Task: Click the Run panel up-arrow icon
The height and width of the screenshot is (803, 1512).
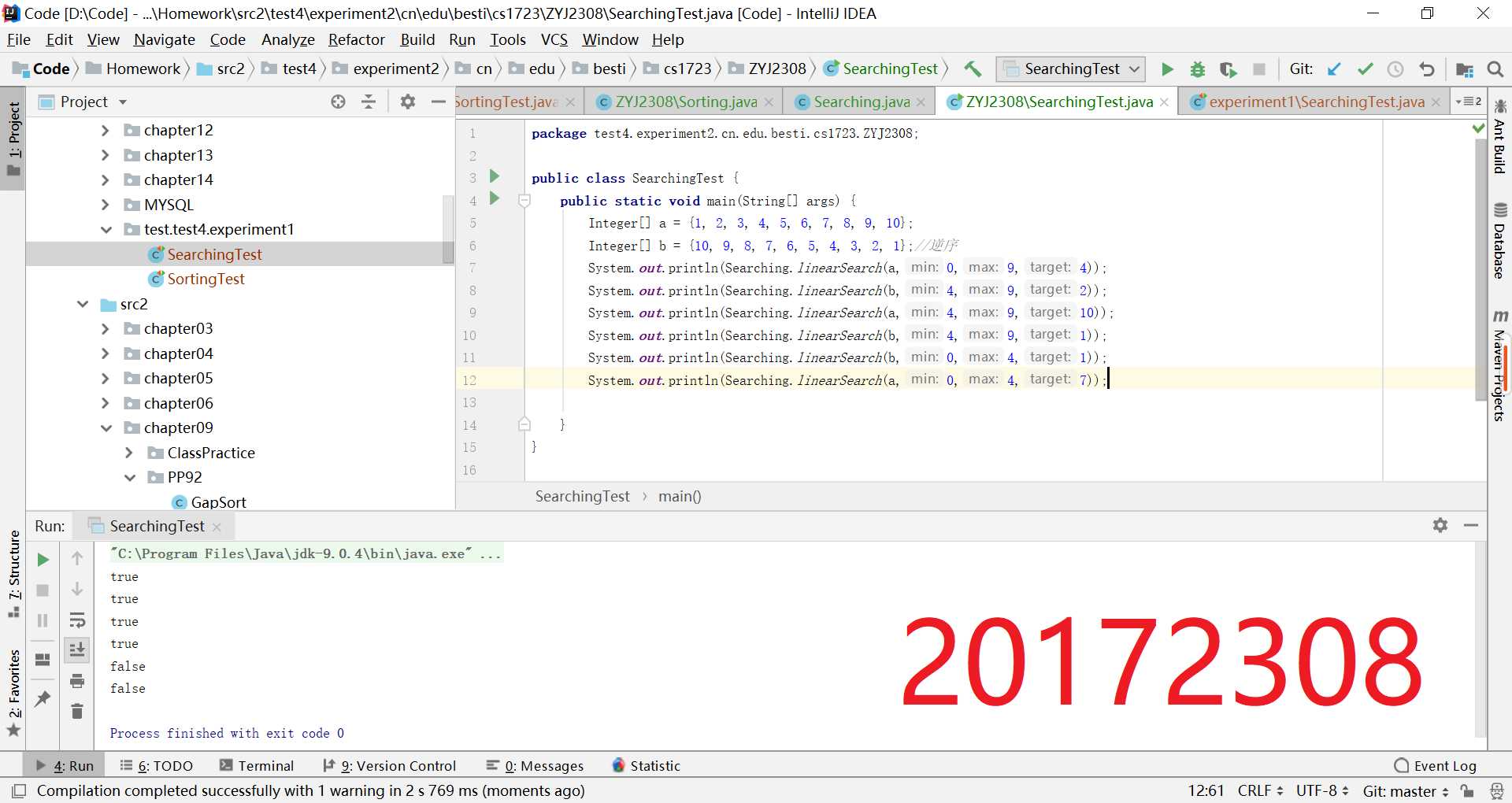Action: pos(77,558)
